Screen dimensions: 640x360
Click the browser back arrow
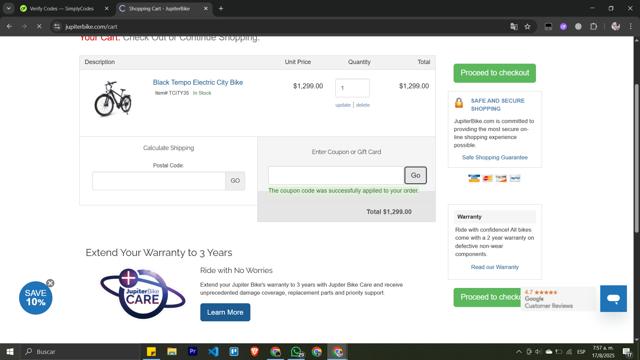(x=9, y=27)
